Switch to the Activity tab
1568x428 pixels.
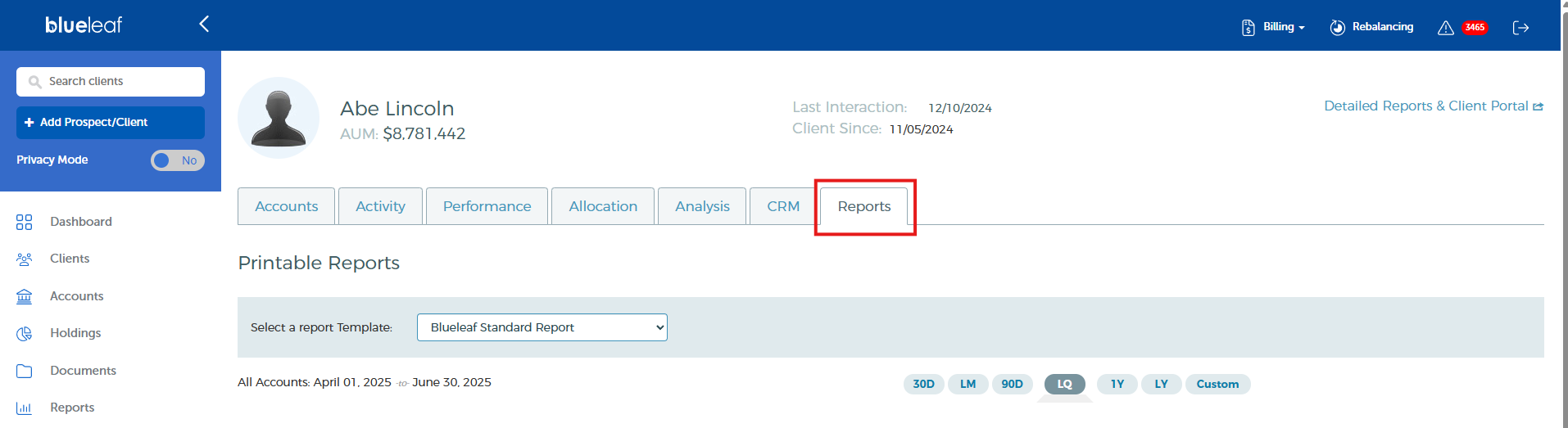380,206
